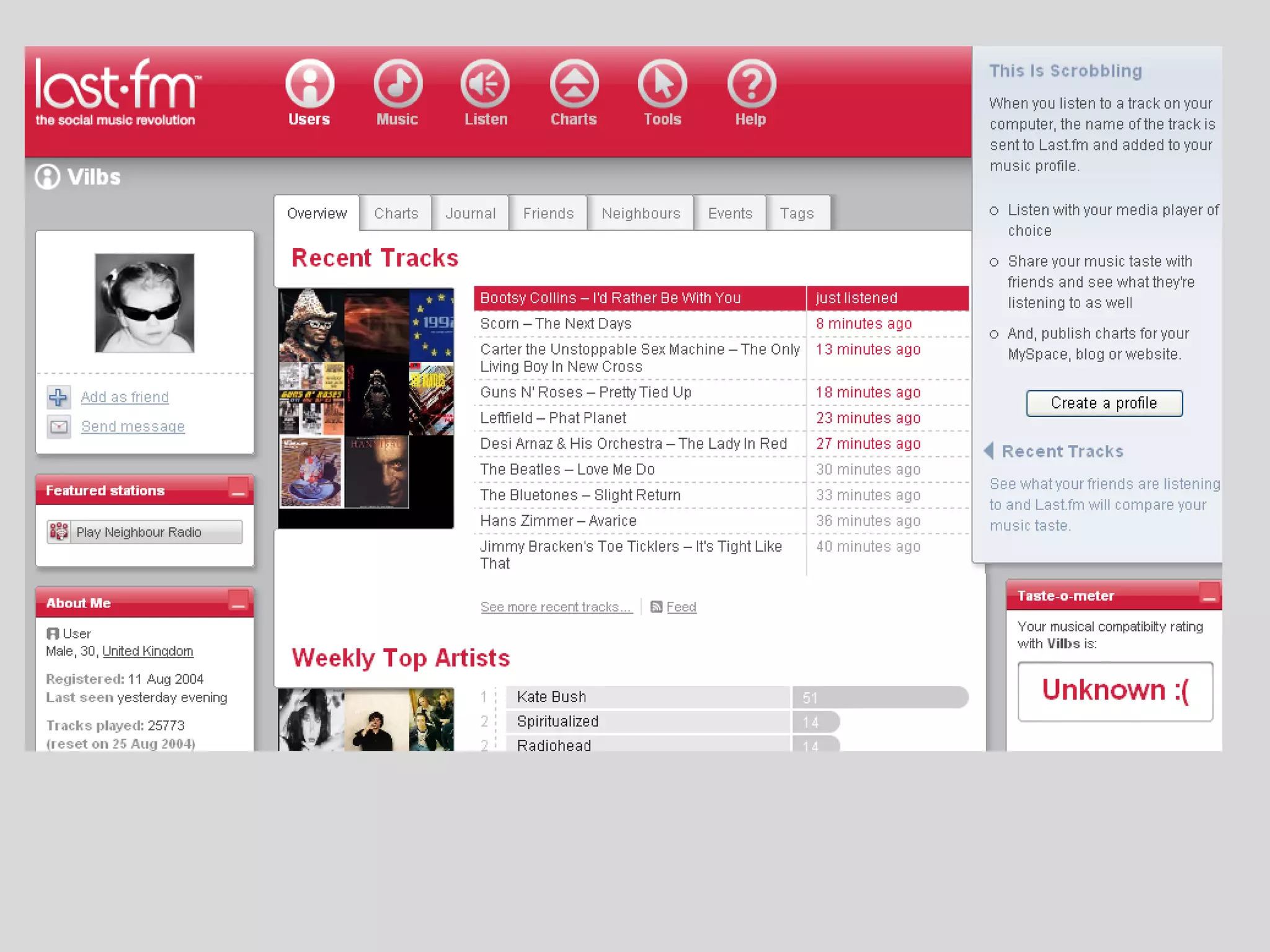Viewport: 1270px width, 952px height.
Task: Click the Charts arrow icon
Action: [574, 84]
